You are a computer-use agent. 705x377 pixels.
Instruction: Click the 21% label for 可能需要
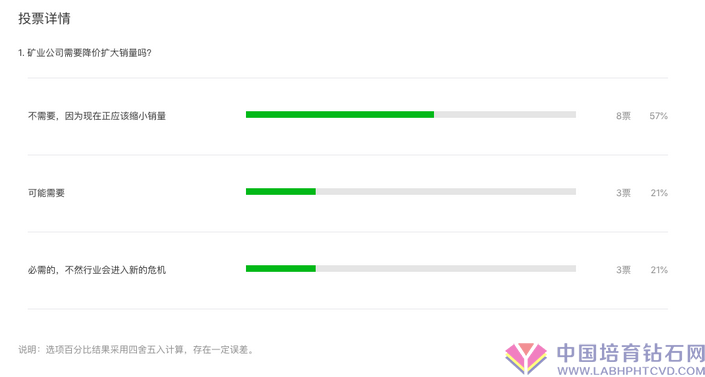pyautogui.click(x=659, y=193)
